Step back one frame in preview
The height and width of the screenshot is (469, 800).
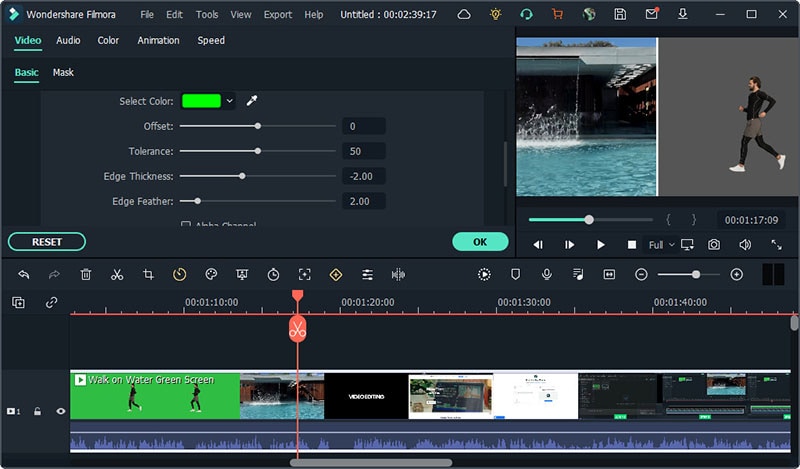click(538, 245)
